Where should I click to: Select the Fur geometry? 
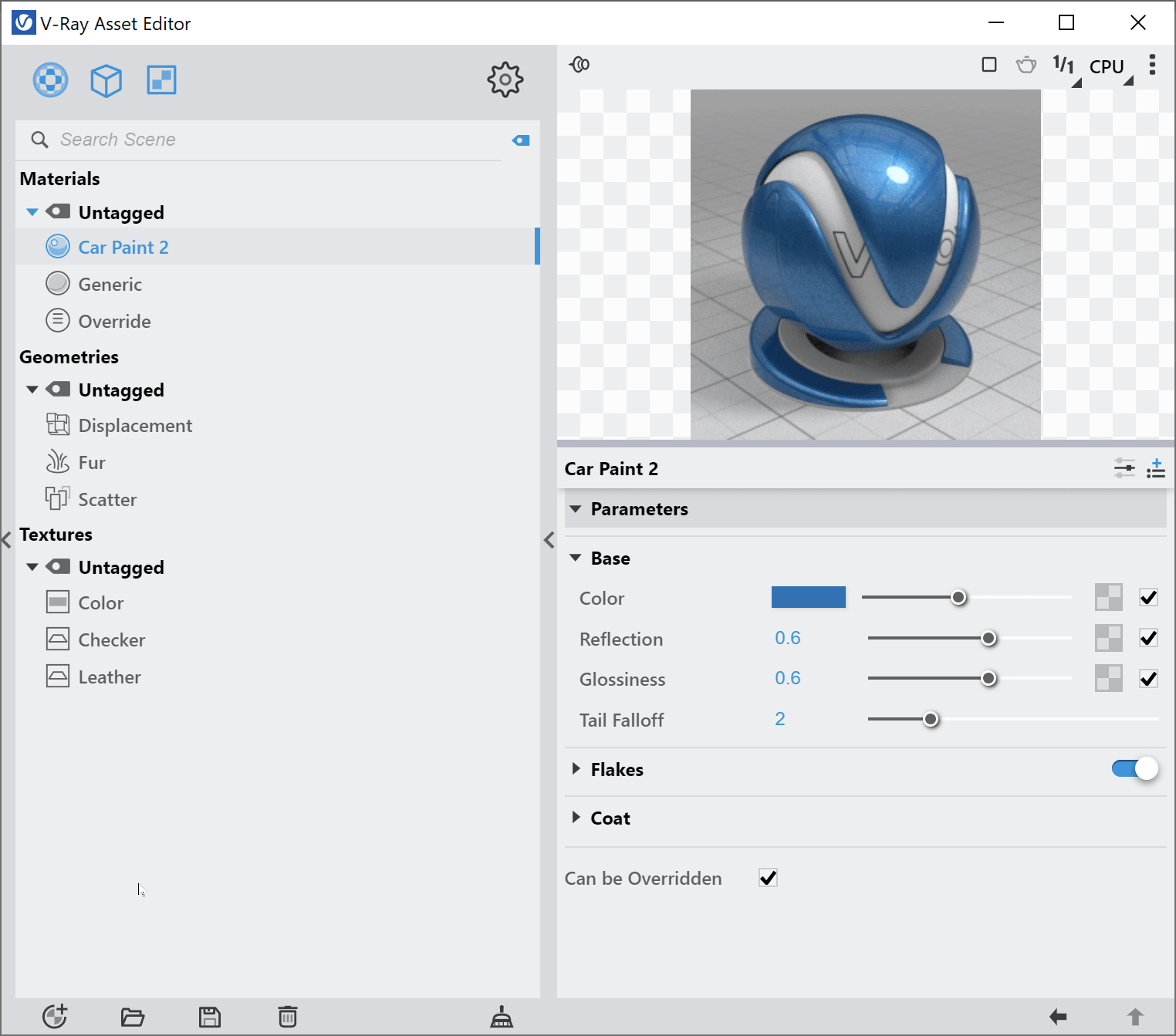pyautogui.click(x=278, y=462)
